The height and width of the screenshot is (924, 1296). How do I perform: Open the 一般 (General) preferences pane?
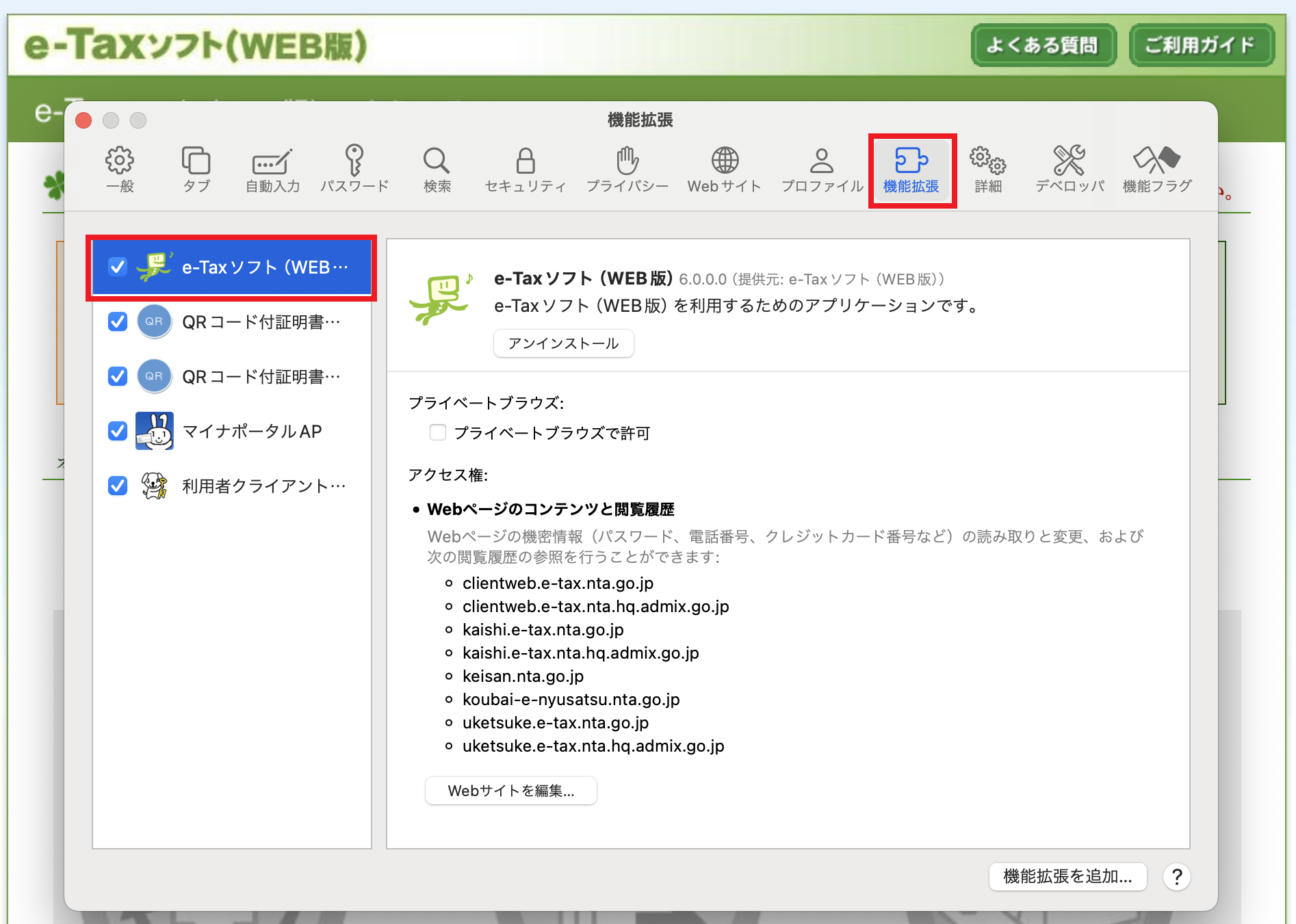click(120, 170)
